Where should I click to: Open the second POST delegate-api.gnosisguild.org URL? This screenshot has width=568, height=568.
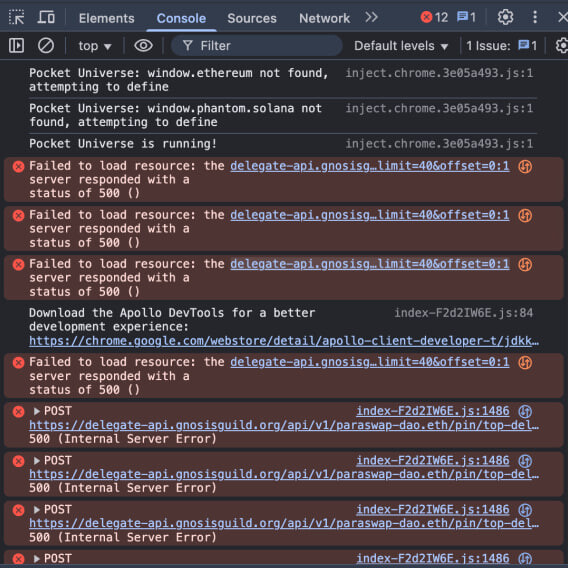284,474
